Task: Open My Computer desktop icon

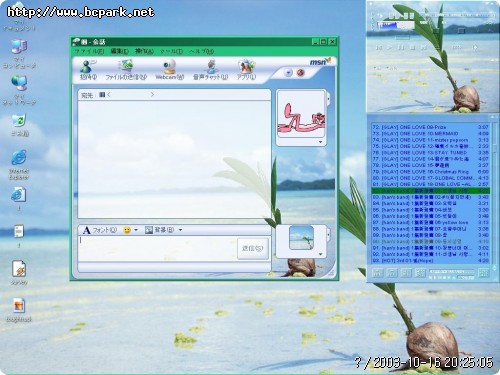Action: [x=19, y=54]
